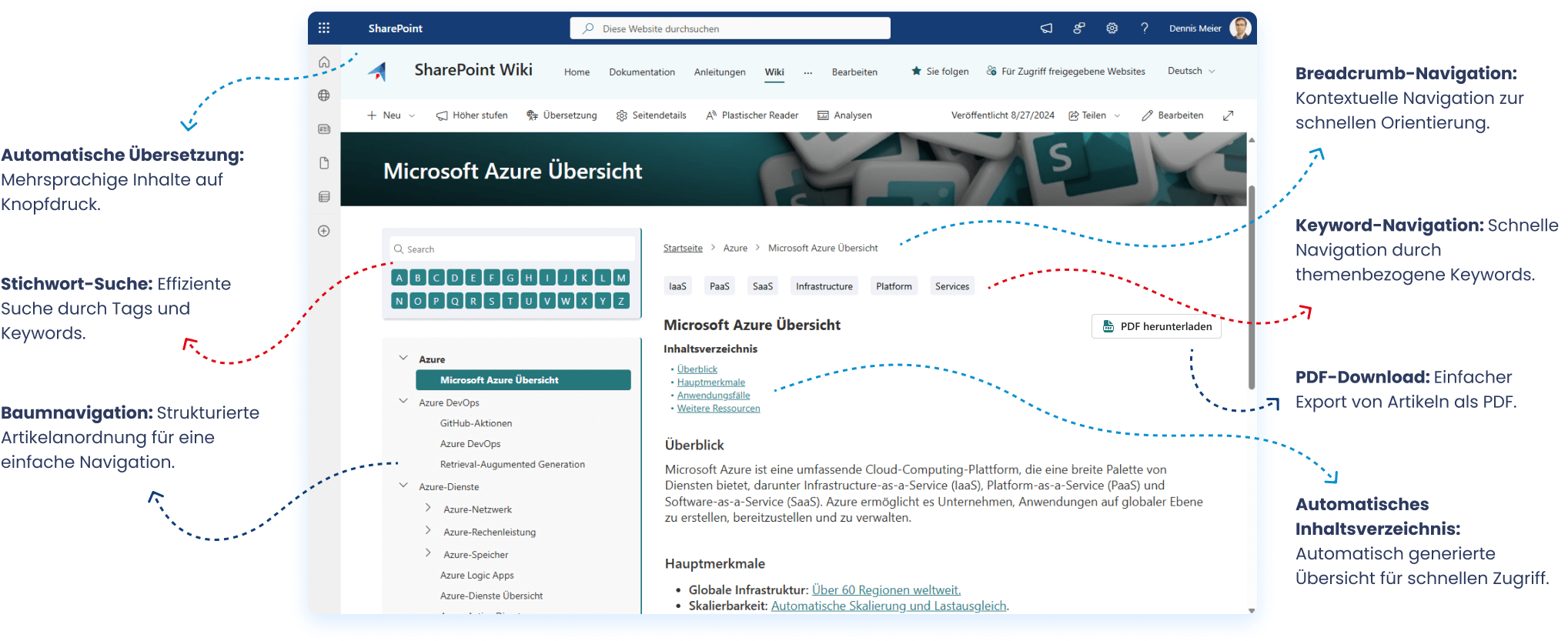
Task: Open the navigation overflow ellipsis
Action: (x=807, y=72)
